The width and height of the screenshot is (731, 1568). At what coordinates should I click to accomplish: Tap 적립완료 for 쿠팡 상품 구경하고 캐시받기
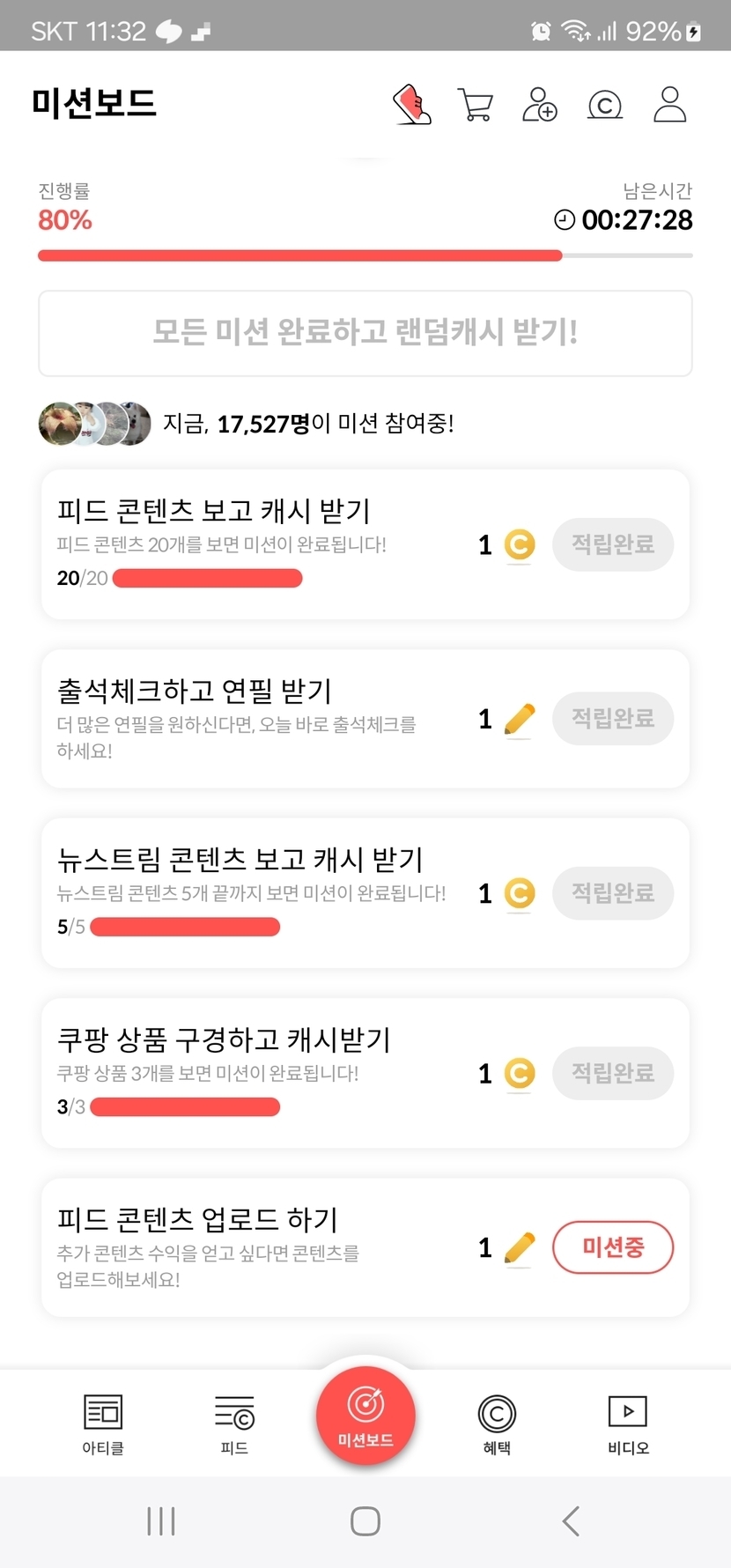click(x=613, y=1073)
